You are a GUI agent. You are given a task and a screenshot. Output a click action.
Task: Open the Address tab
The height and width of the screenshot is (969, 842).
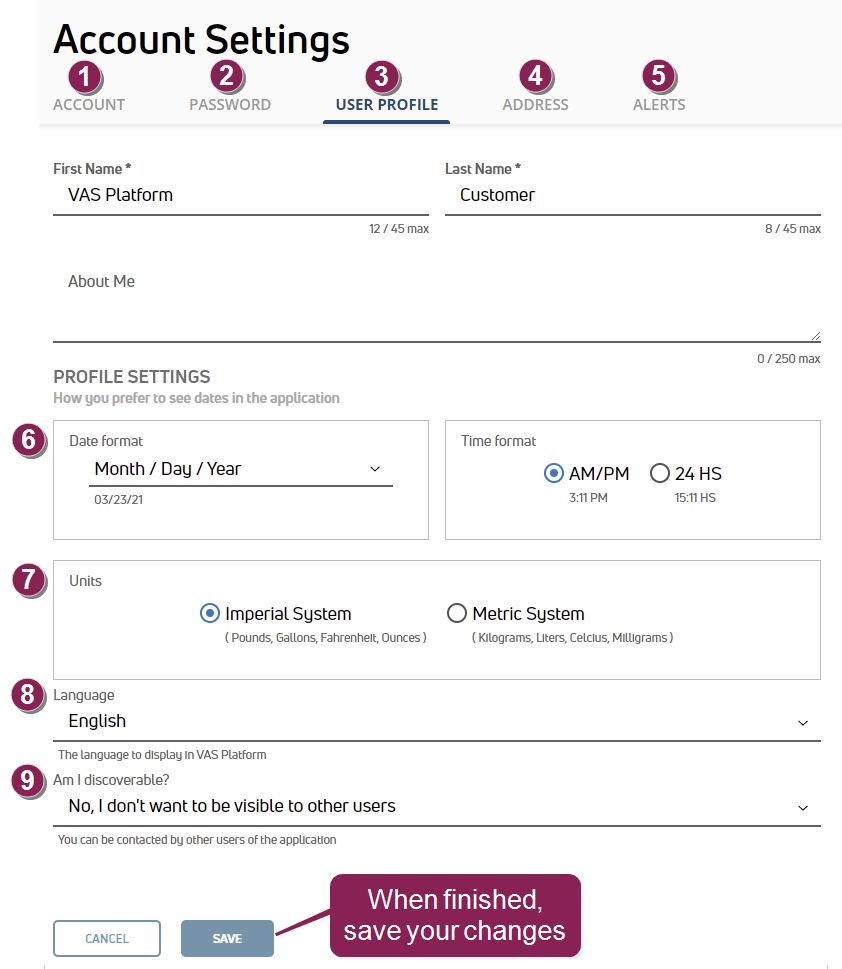coord(535,104)
